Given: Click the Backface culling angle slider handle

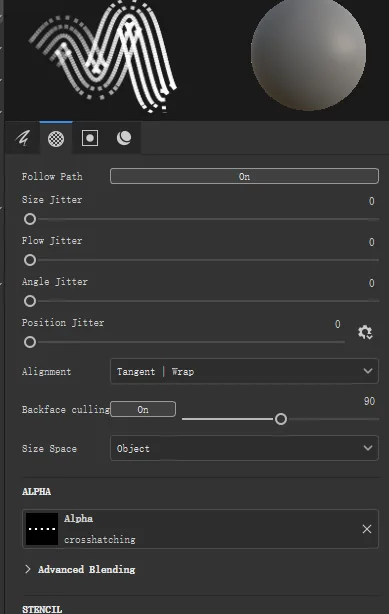Looking at the screenshot, I should tap(281, 419).
